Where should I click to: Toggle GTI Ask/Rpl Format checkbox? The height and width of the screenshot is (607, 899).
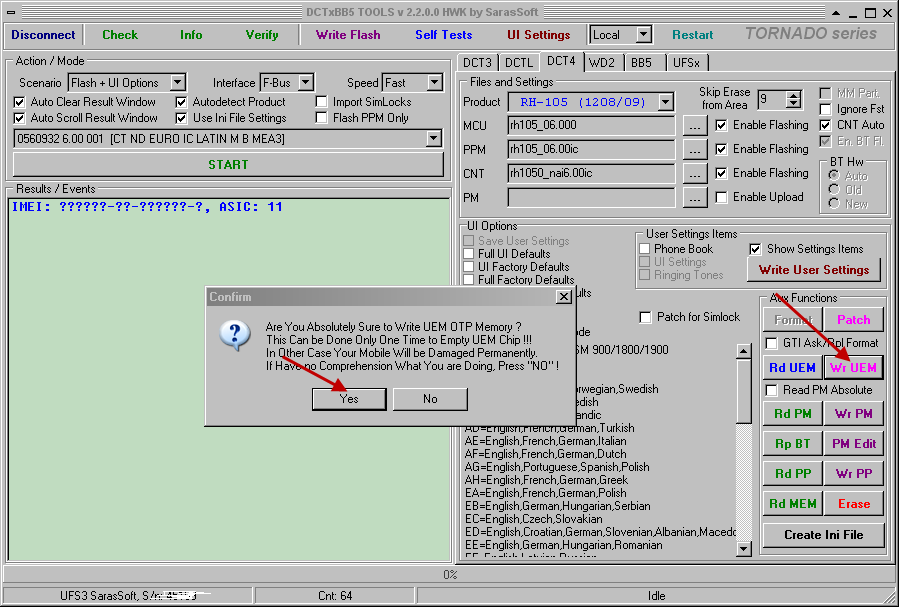click(772, 343)
